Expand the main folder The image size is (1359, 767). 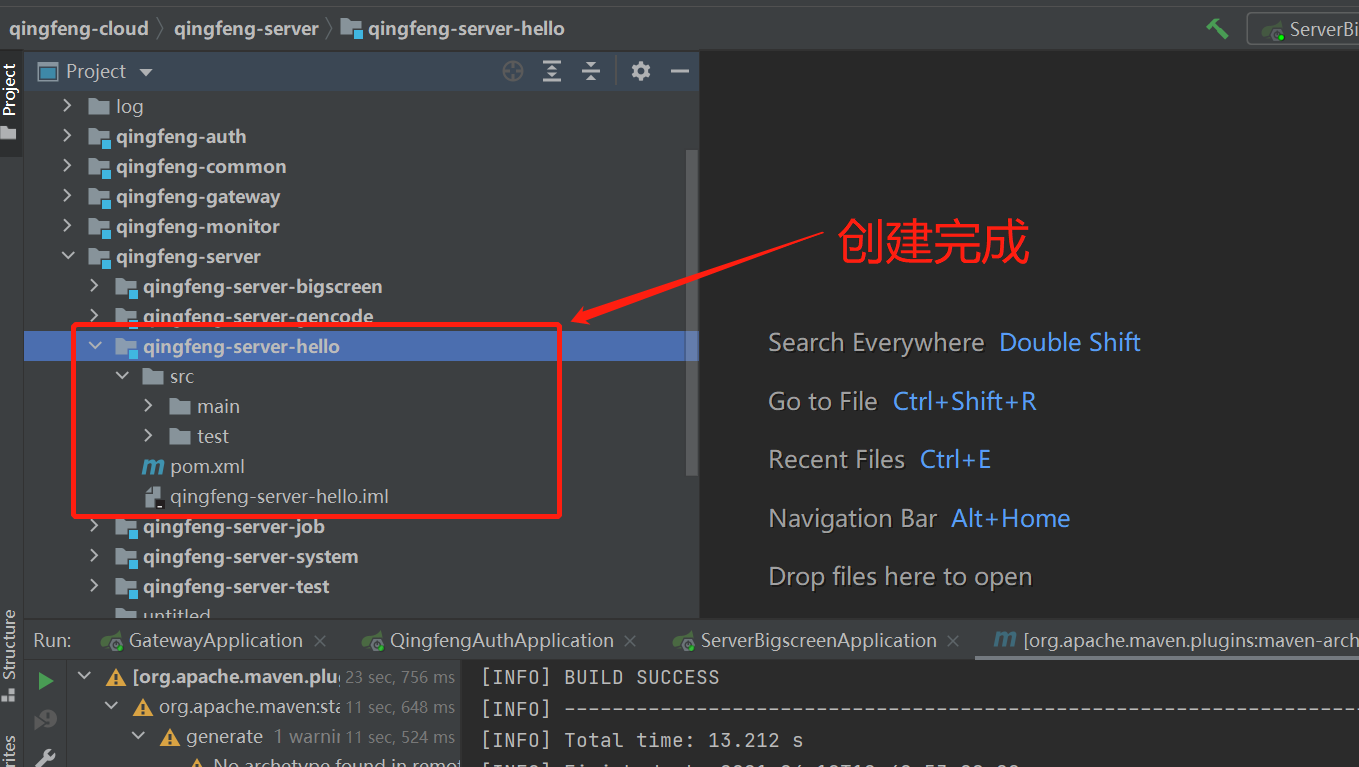coord(148,406)
